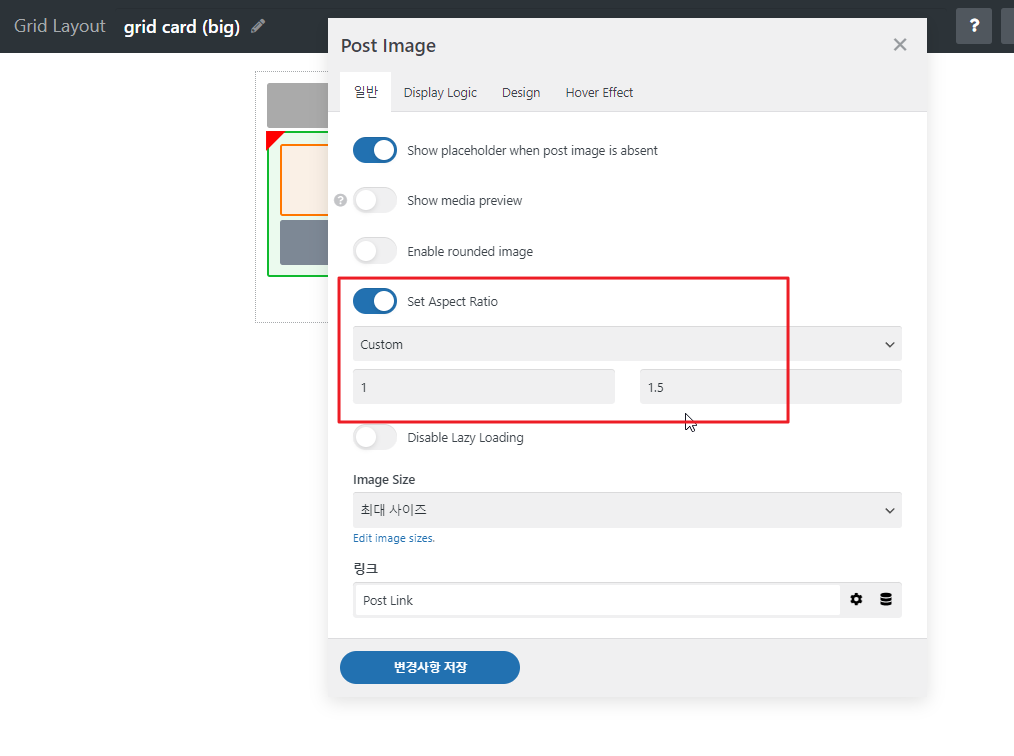This screenshot has height=756, width=1014.
Task: Focus the aspect ratio height field with 1.5
Action: click(x=770, y=387)
